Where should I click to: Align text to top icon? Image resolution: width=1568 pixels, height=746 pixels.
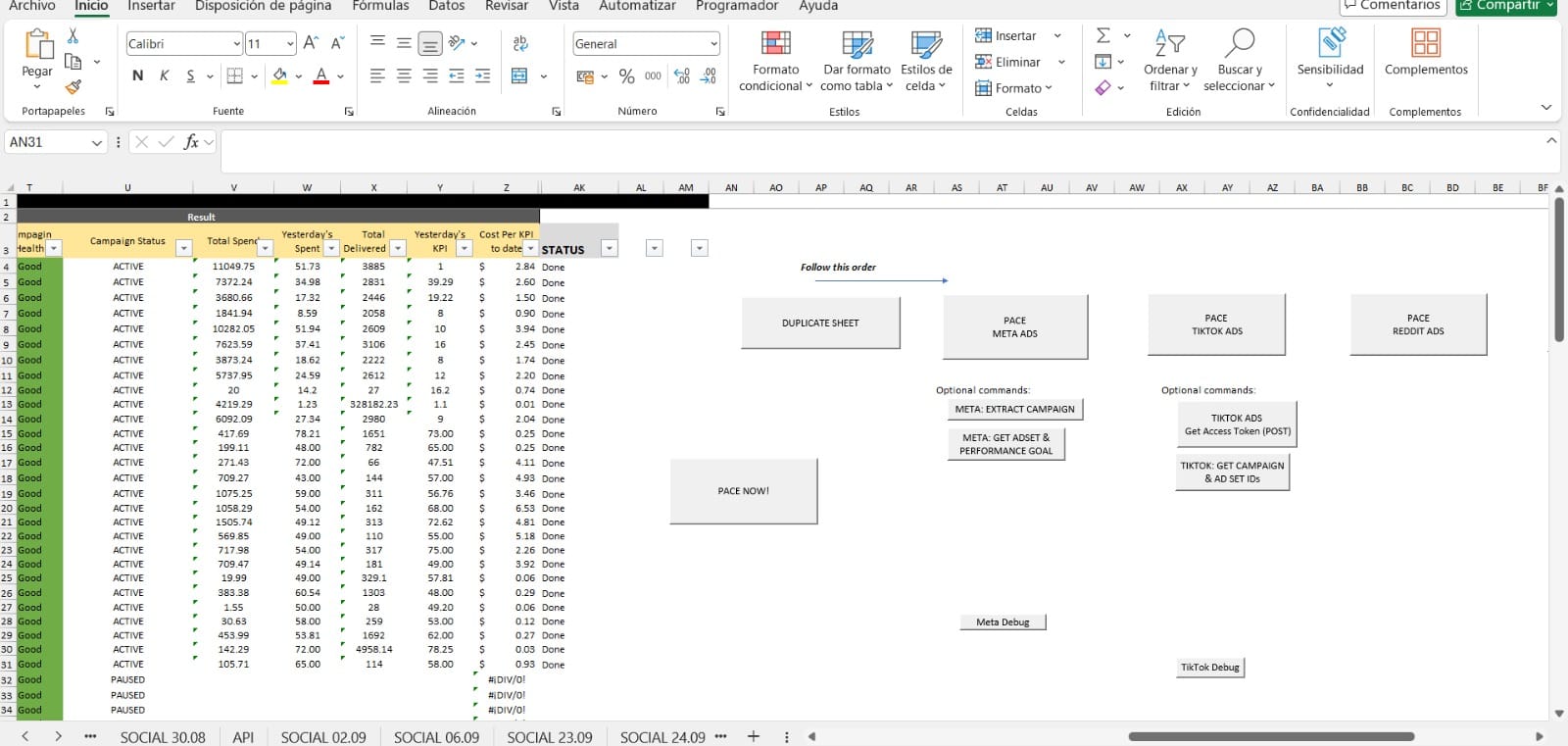pos(377,42)
